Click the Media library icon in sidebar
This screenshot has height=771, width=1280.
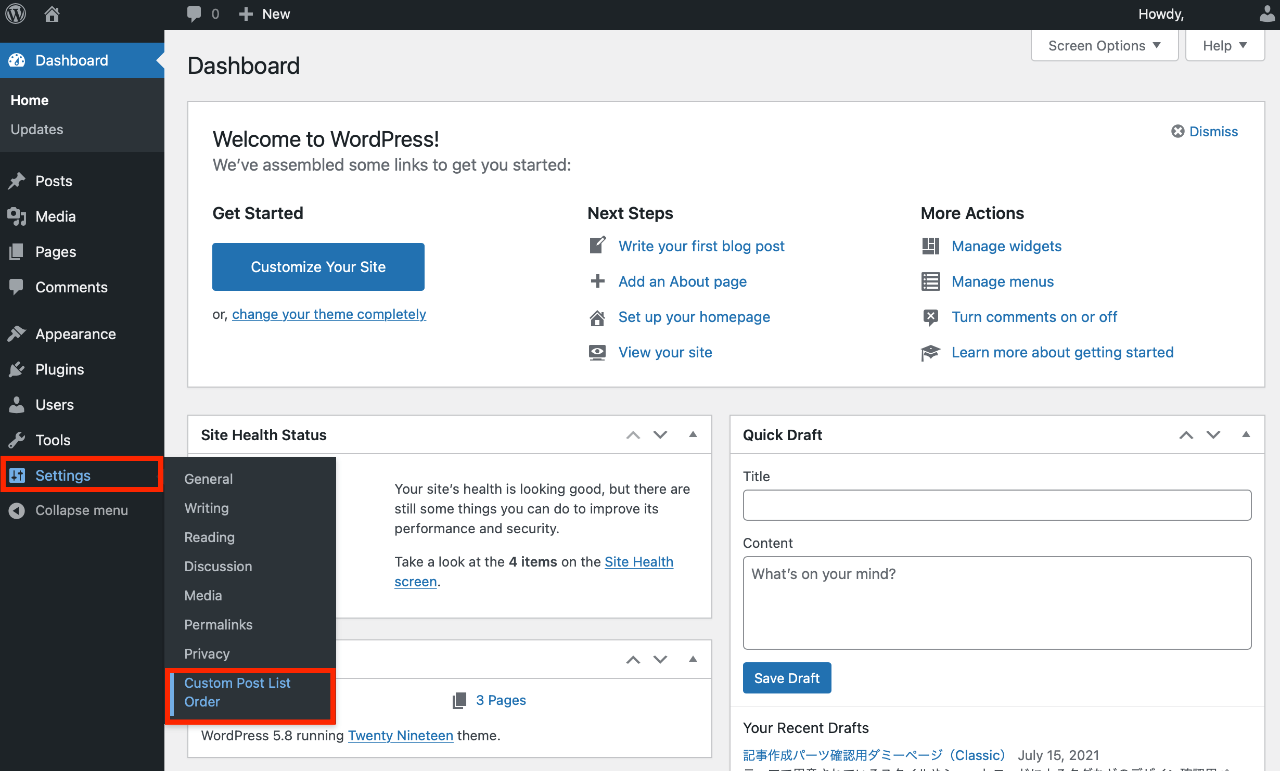click(16, 216)
